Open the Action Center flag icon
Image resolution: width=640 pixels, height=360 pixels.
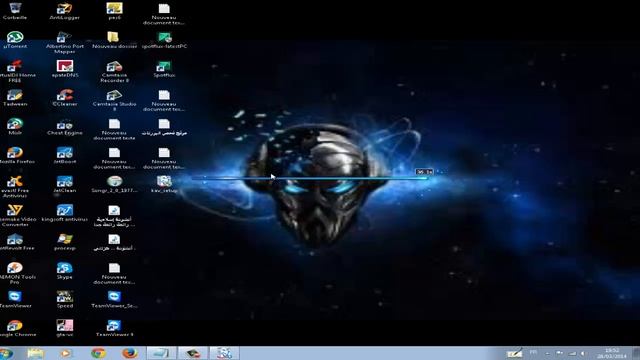pos(560,353)
